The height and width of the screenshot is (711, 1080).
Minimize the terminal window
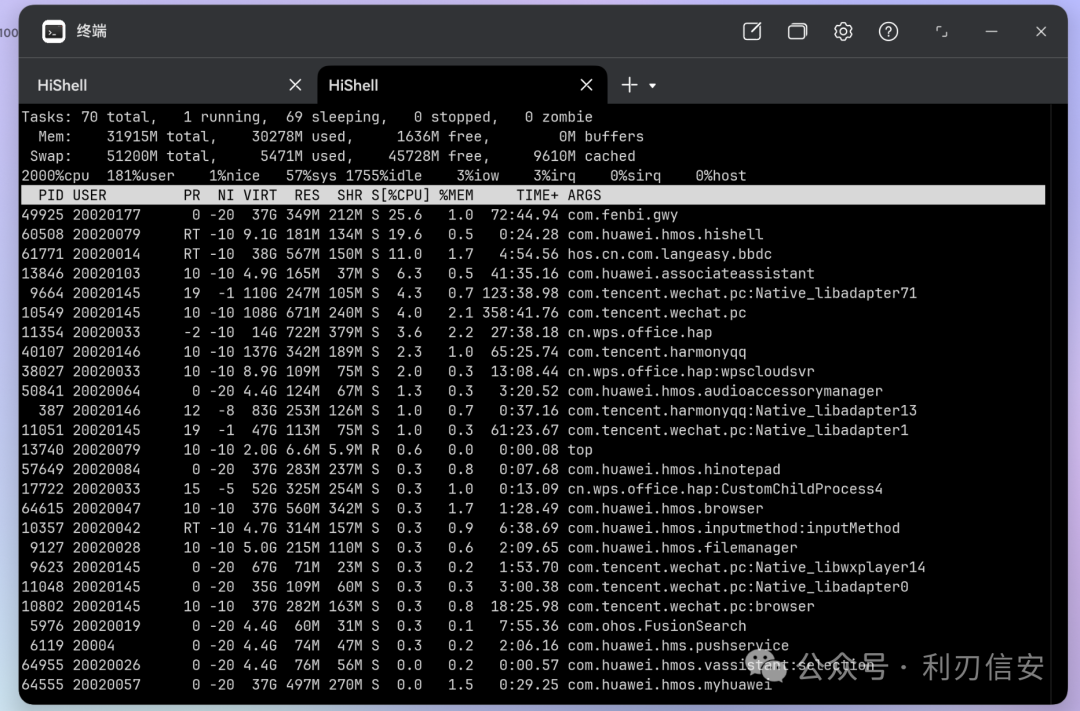click(x=991, y=31)
